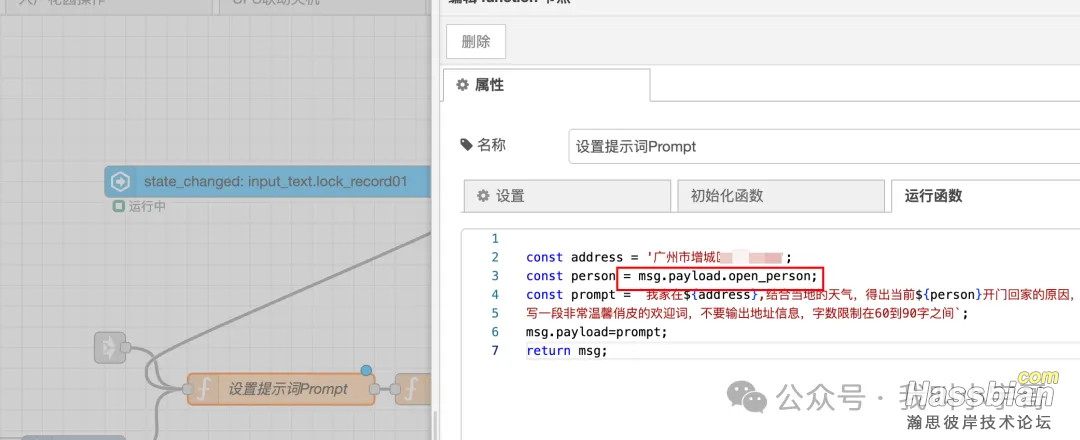
Task: Click the 'return msg;' code line
Action: point(566,351)
